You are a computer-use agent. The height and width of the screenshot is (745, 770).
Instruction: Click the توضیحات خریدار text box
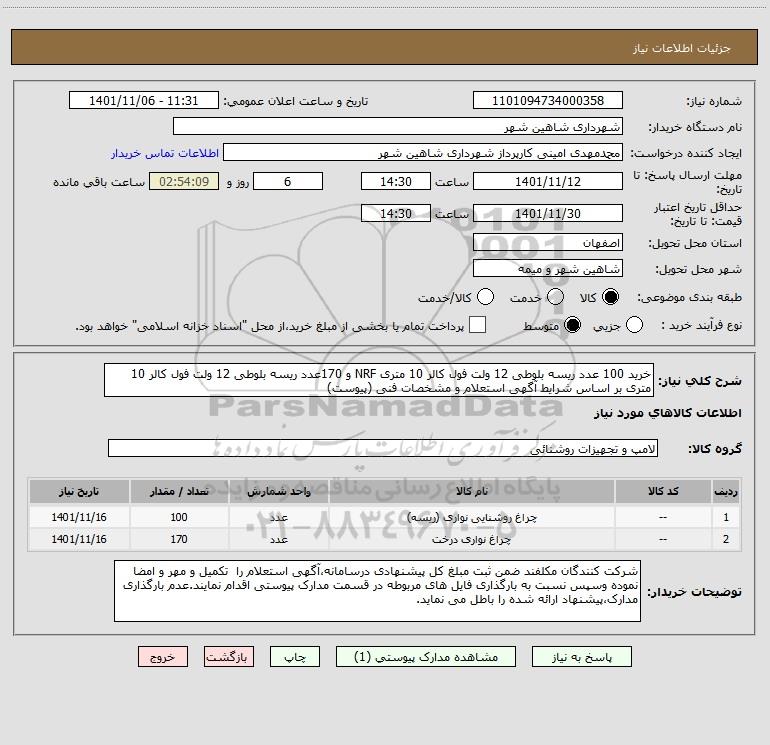[377, 591]
